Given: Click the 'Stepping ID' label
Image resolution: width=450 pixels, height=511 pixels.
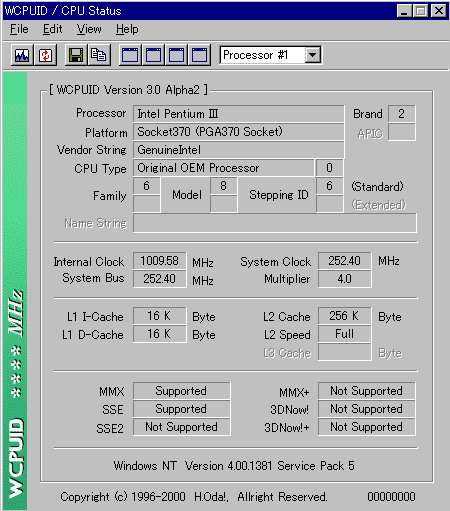Looking at the screenshot, I should pyautogui.click(x=279, y=195).
